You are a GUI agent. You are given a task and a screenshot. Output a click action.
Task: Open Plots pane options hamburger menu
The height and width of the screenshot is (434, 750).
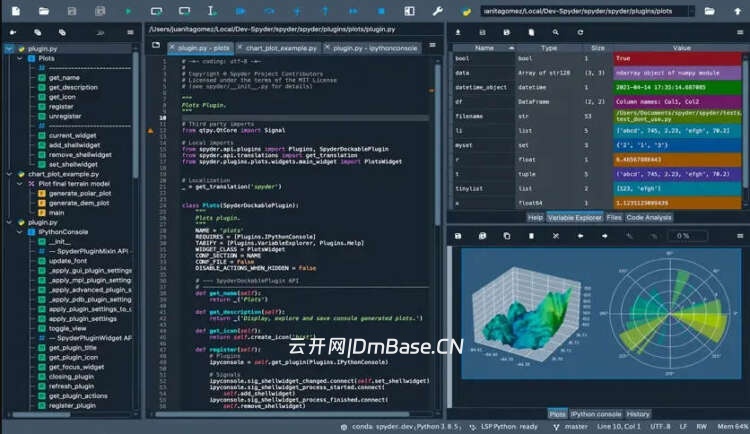point(740,236)
